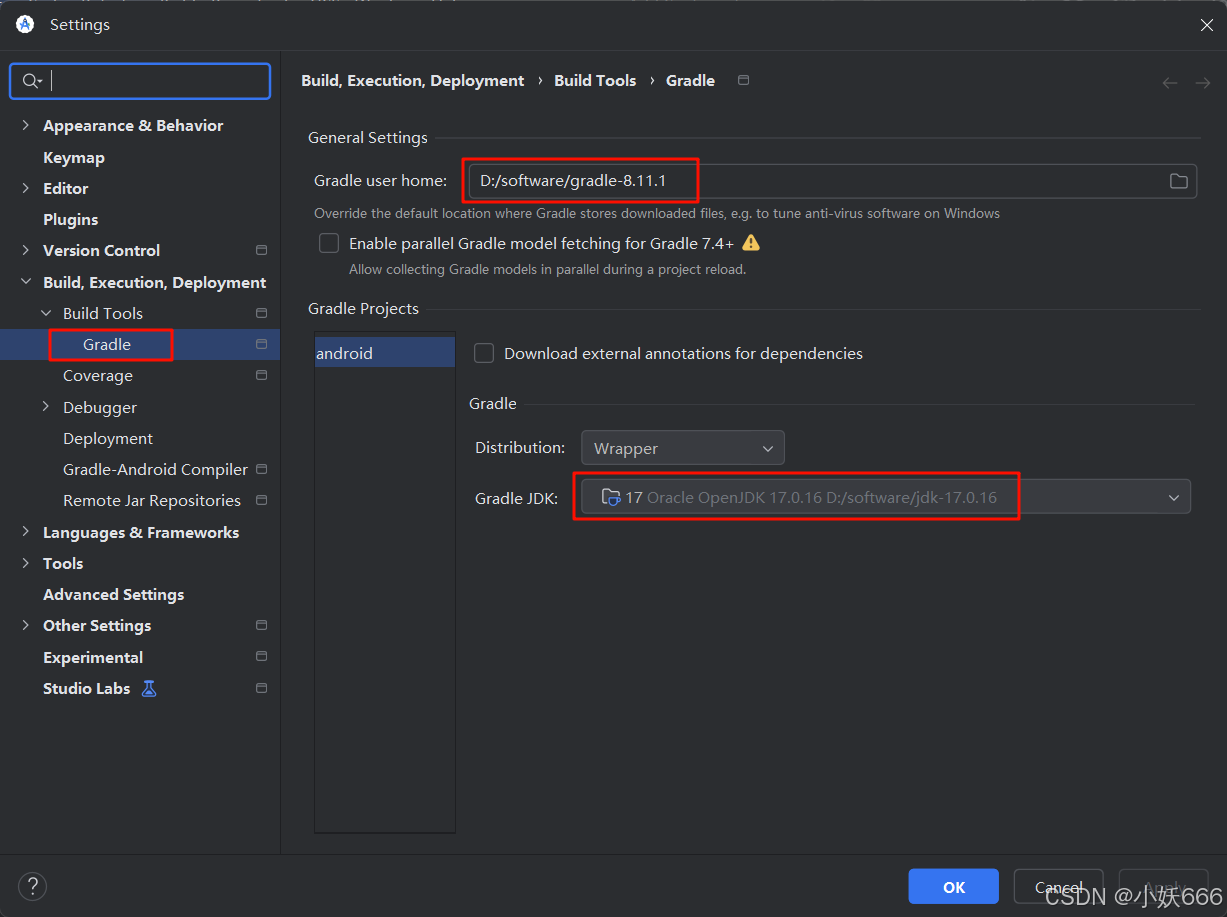Open Deployment settings
This screenshot has width=1227, height=917.
point(108,438)
